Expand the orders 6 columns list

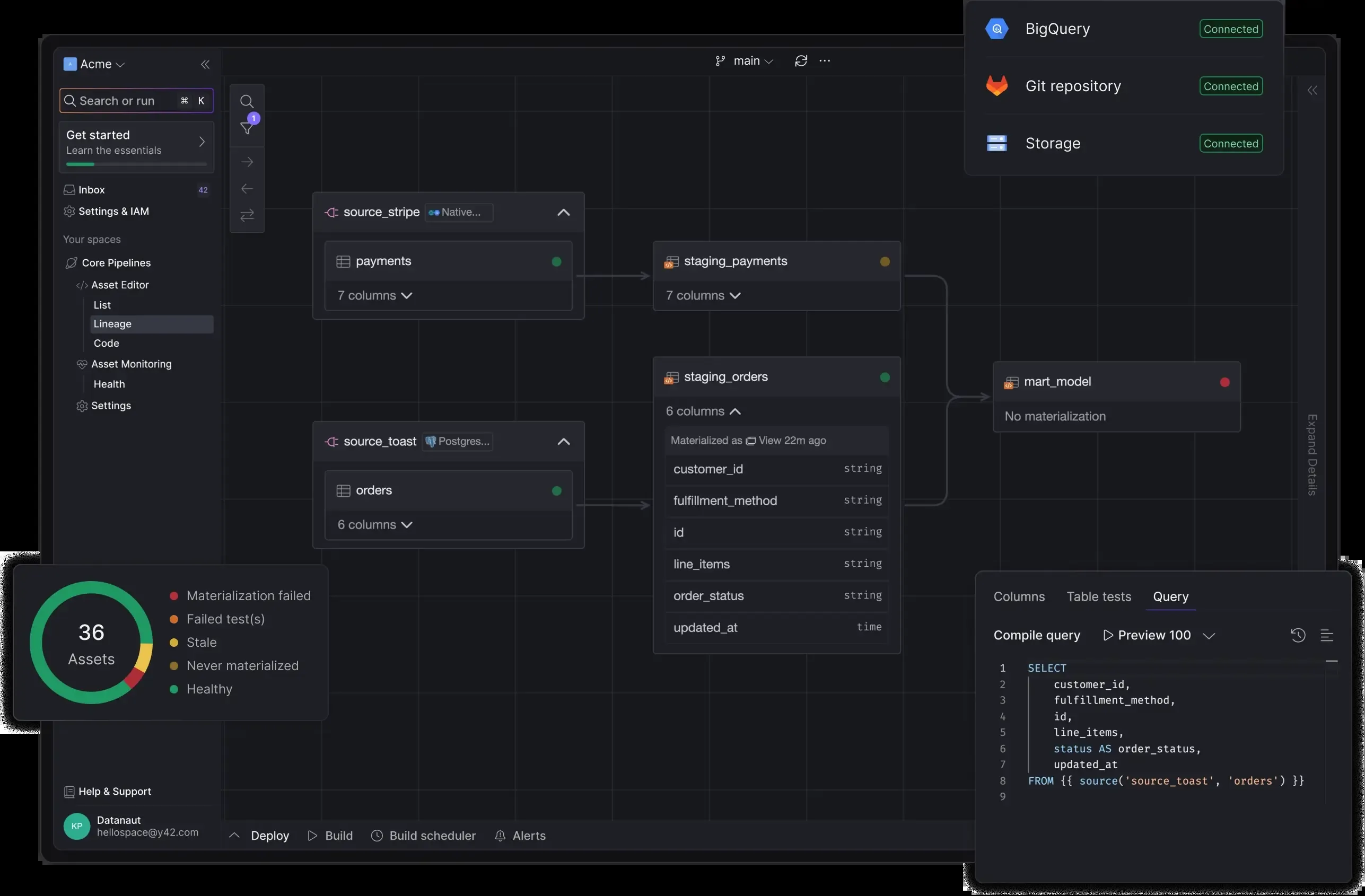pos(375,525)
